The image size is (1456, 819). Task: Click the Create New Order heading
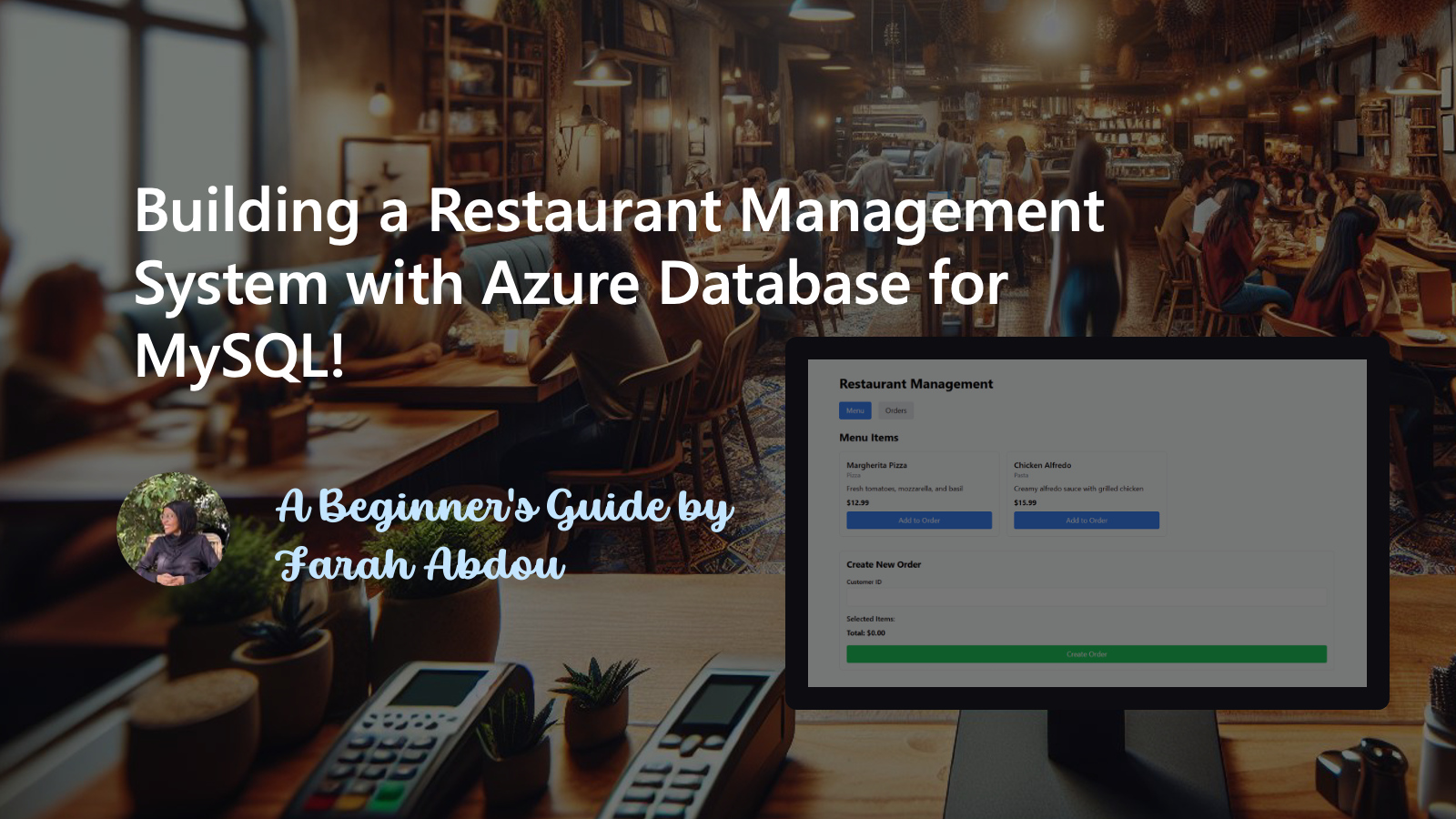[x=883, y=564]
